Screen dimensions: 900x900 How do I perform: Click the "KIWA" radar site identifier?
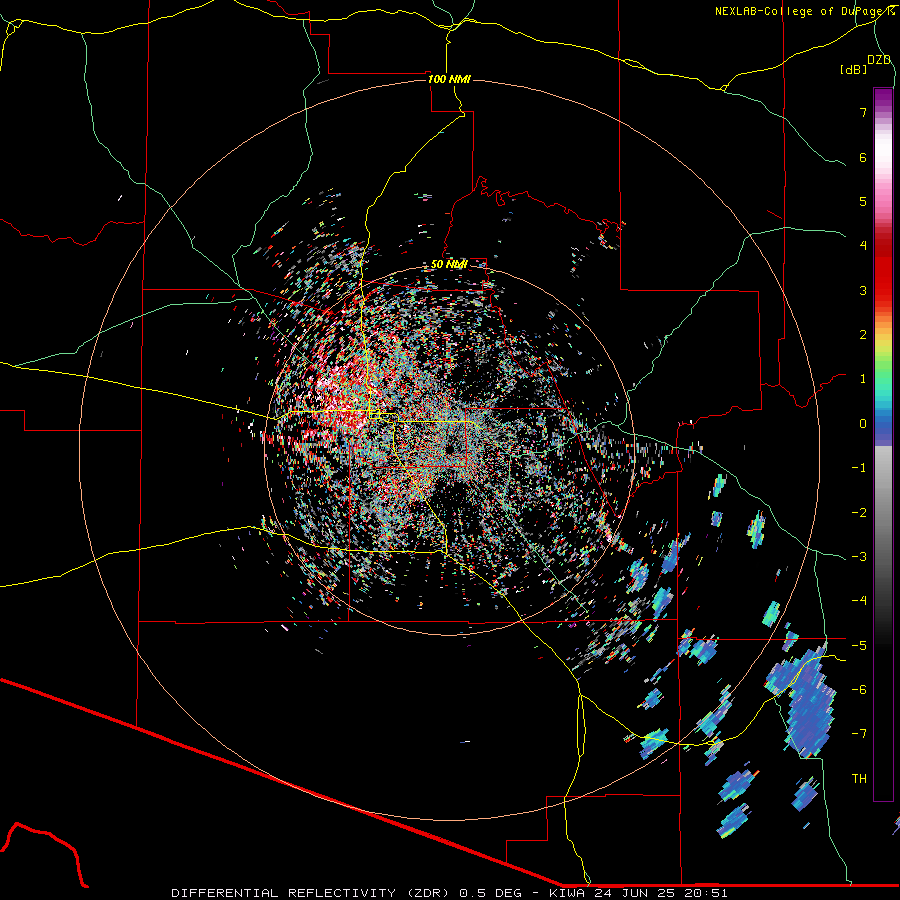(567, 893)
